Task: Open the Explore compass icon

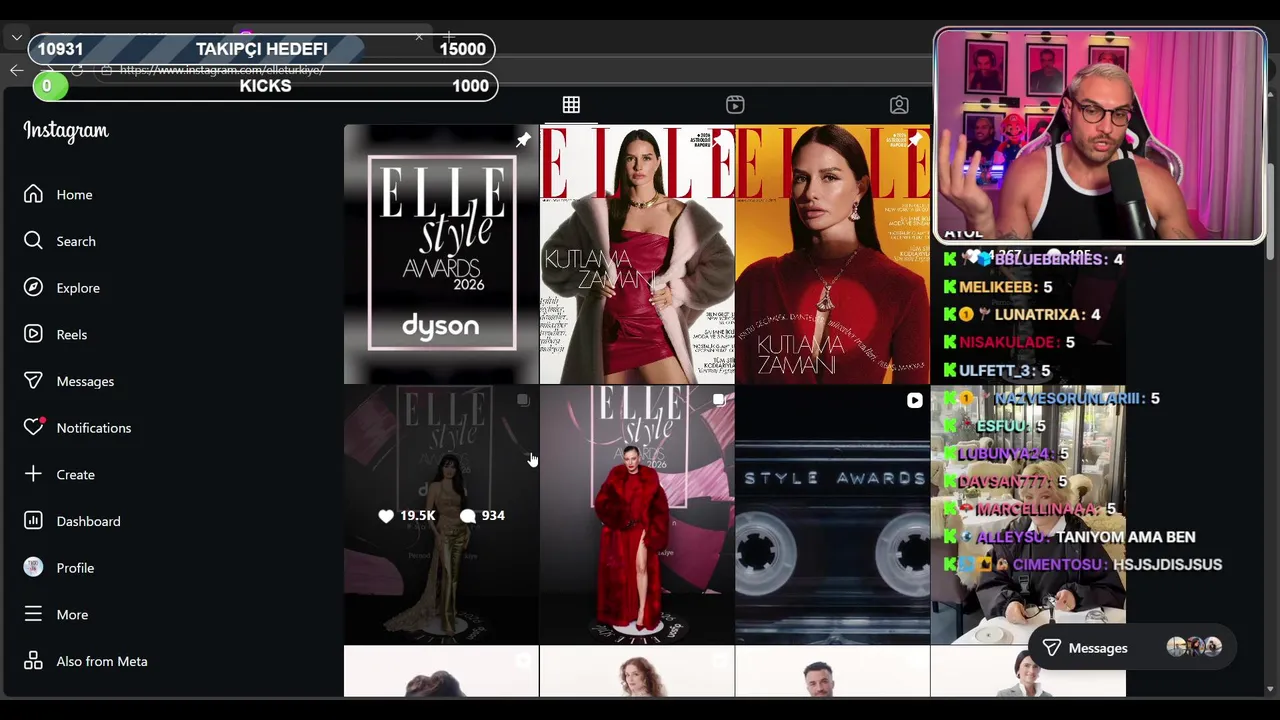Action: [x=33, y=287]
